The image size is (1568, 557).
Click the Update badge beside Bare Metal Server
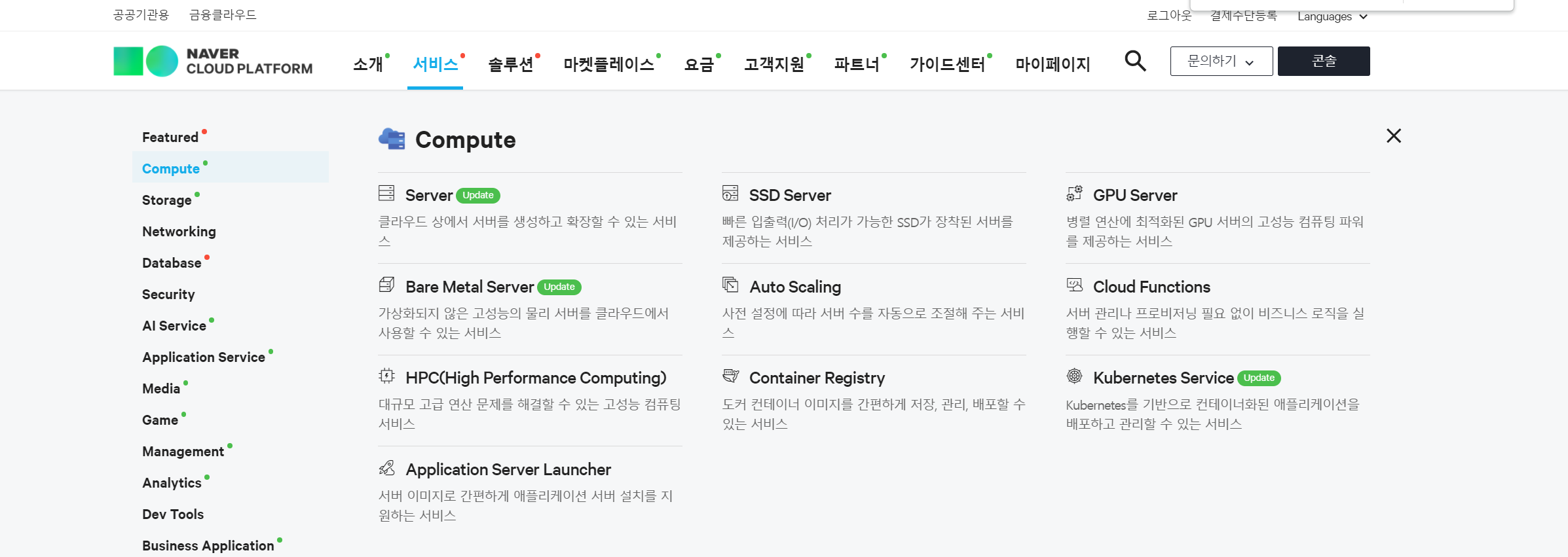tap(559, 287)
